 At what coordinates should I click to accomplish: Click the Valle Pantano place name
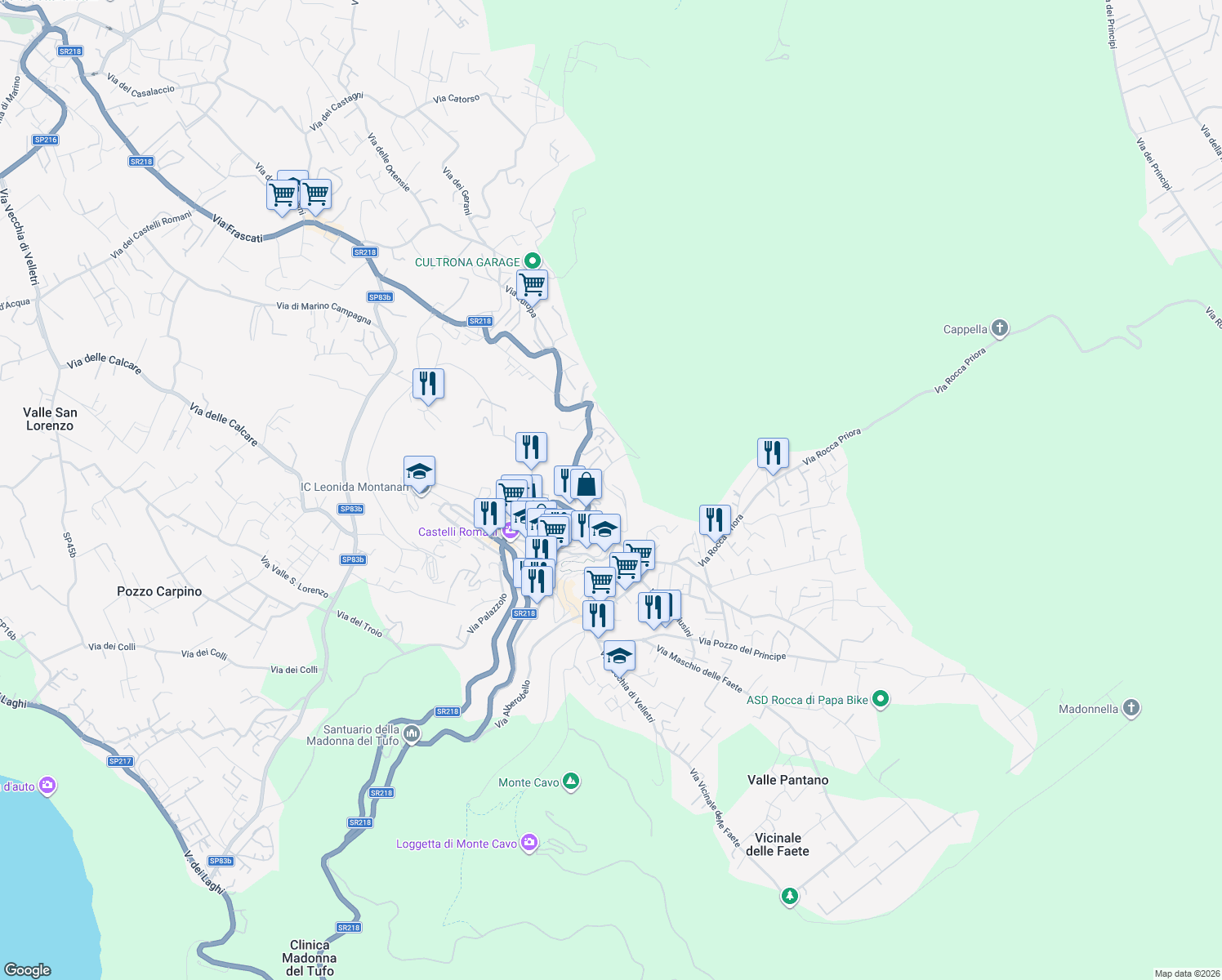click(x=787, y=780)
